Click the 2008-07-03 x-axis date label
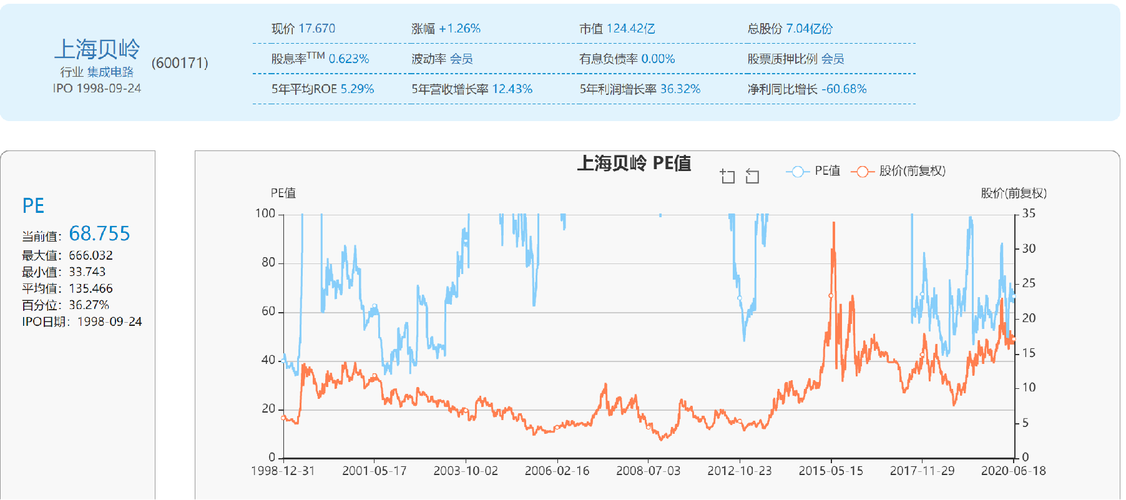Screen dimensions: 1126x500 (x=649, y=470)
